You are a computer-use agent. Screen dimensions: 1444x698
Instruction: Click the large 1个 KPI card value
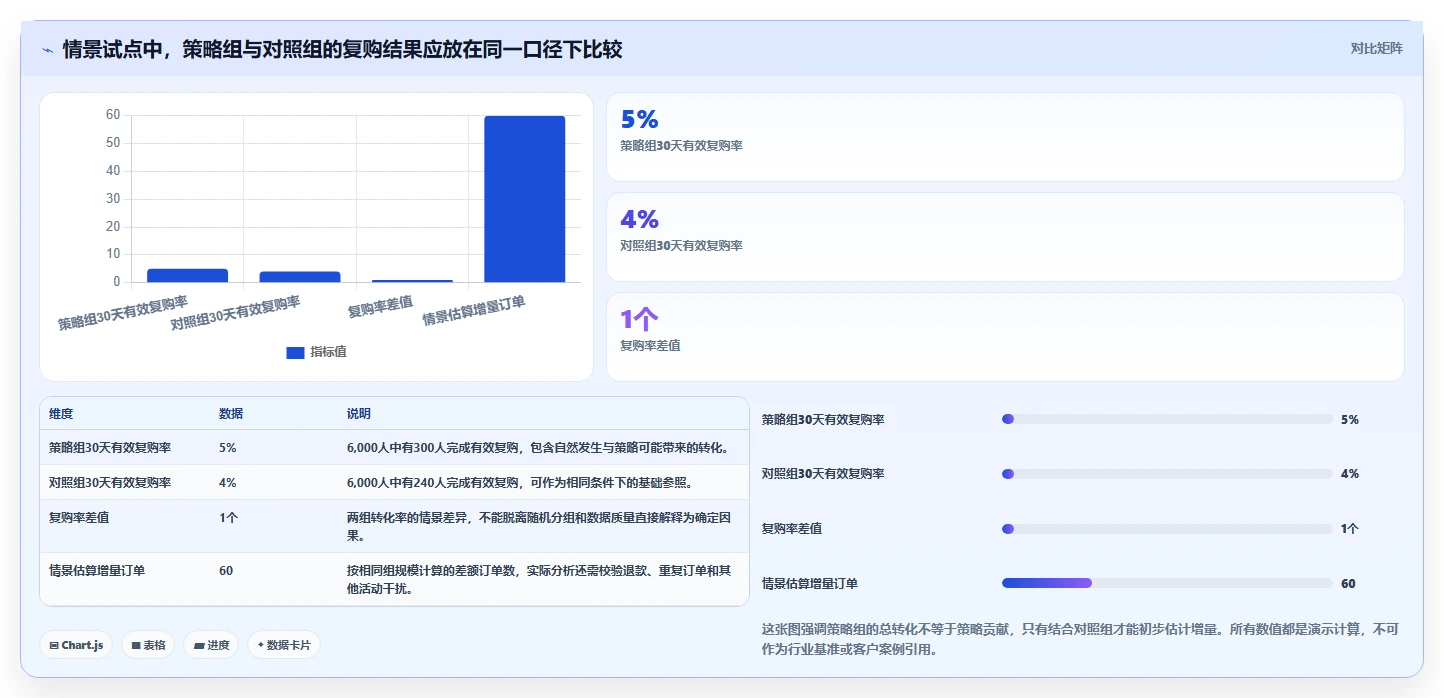tap(640, 319)
